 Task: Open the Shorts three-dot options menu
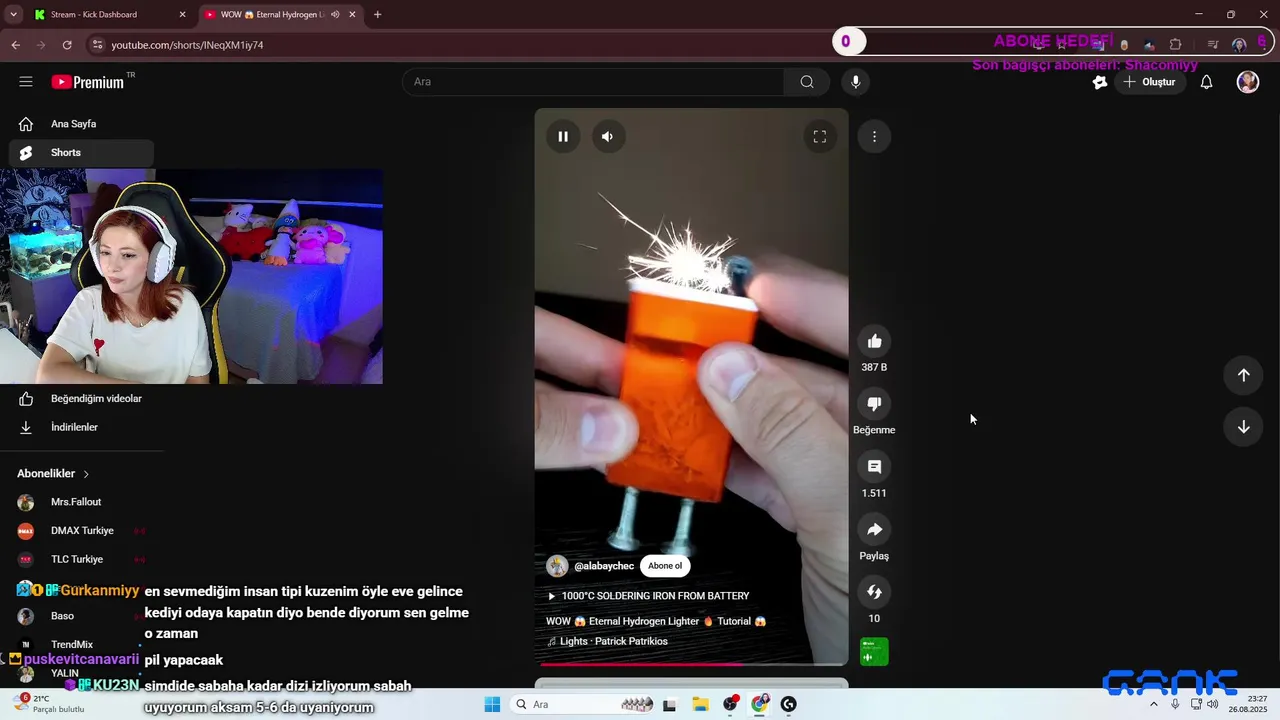pos(874,137)
